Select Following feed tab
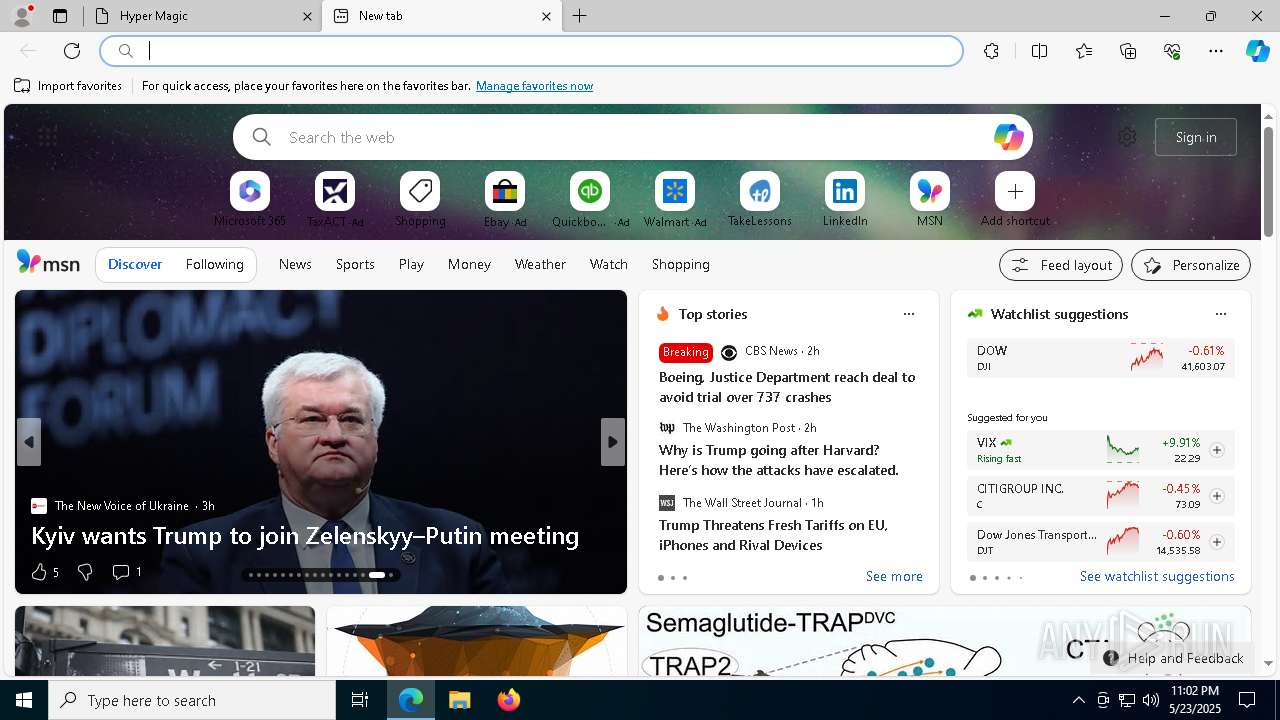The image size is (1280, 720). 214,264
